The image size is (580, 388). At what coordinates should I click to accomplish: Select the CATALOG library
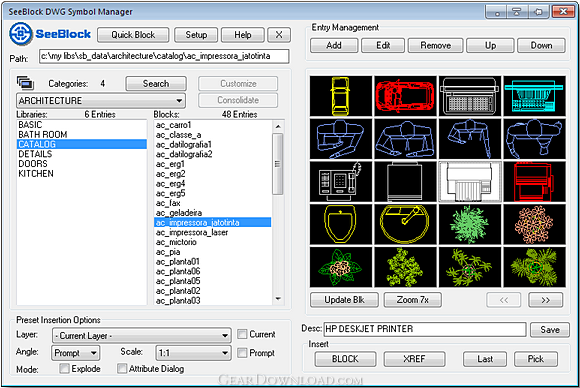pos(81,144)
